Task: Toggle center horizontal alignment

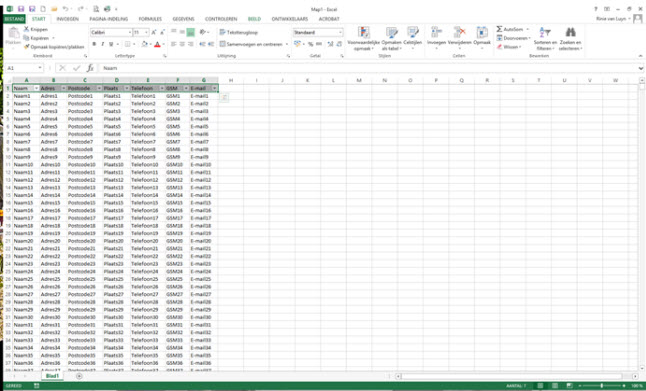Action: 182,44
